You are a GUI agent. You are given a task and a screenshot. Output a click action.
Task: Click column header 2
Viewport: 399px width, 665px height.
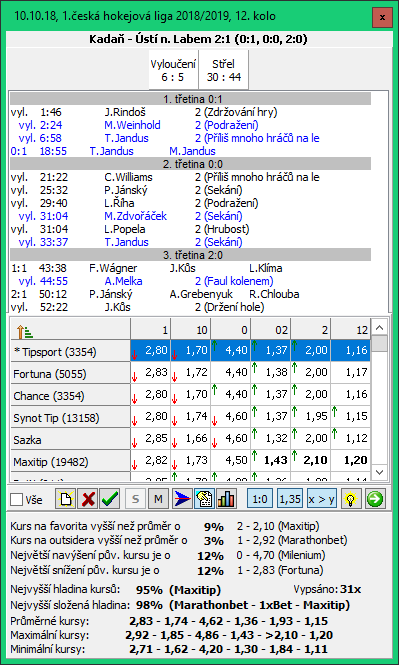tap(311, 329)
